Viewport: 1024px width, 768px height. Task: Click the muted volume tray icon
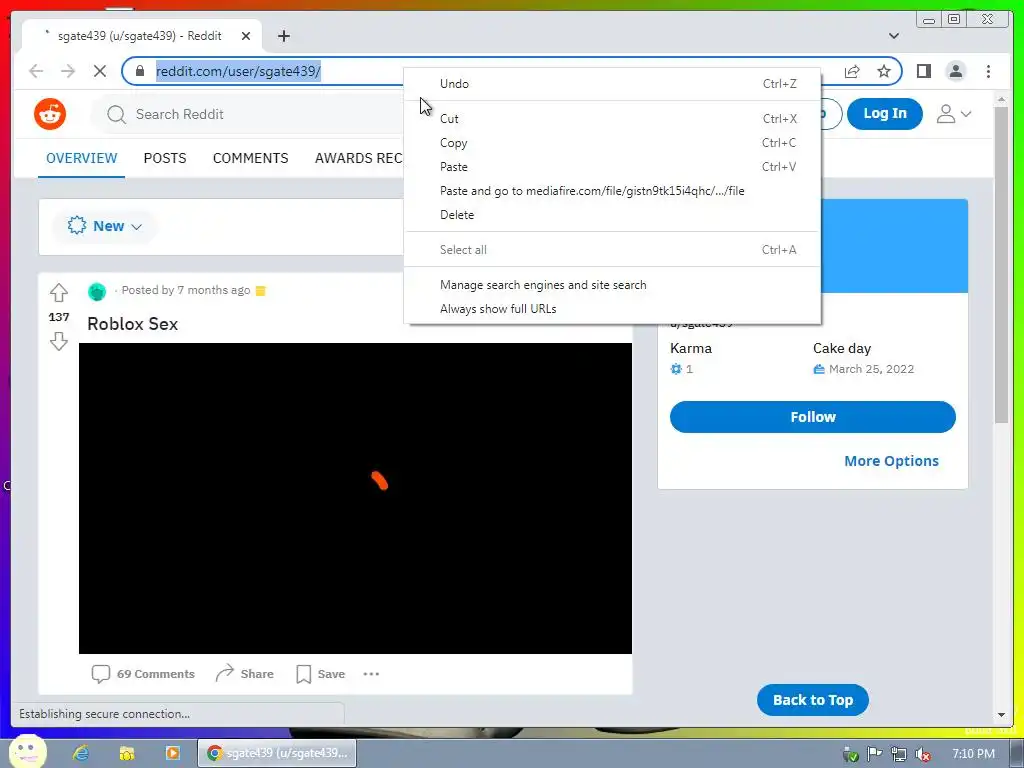click(x=923, y=755)
